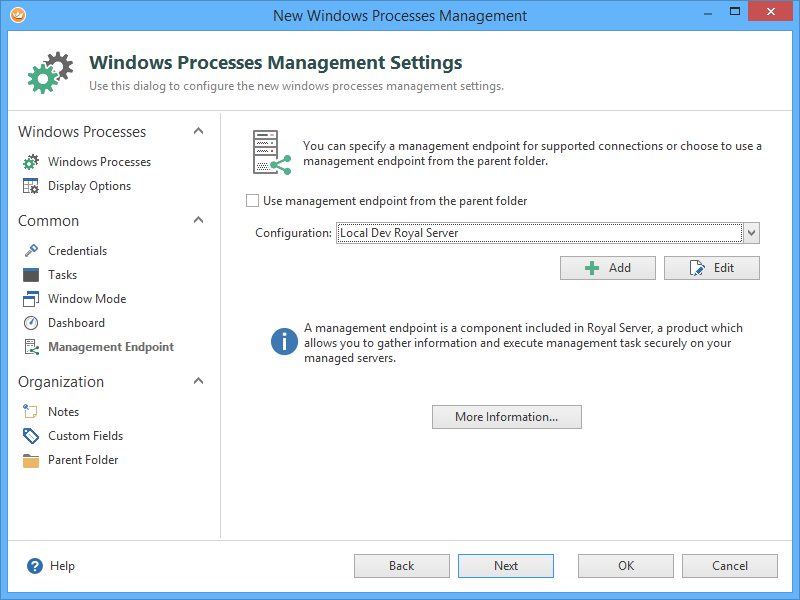Click the Parent Folder icon
This screenshot has height=600, width=800.
coord(31,460)
